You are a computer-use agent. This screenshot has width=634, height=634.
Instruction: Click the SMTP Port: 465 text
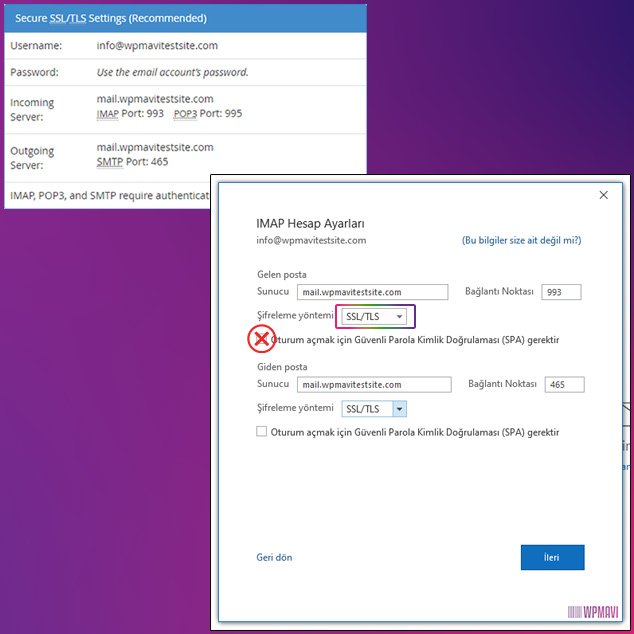pyautogui.click(x=132, y=162)
